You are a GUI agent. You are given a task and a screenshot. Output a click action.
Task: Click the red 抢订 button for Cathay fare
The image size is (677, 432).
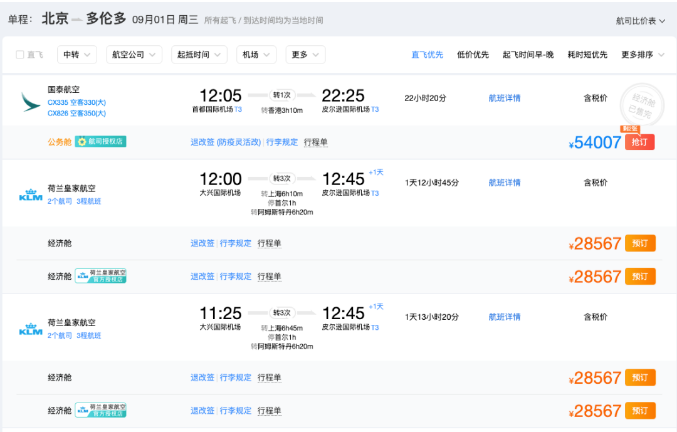[x=639, y=142]
